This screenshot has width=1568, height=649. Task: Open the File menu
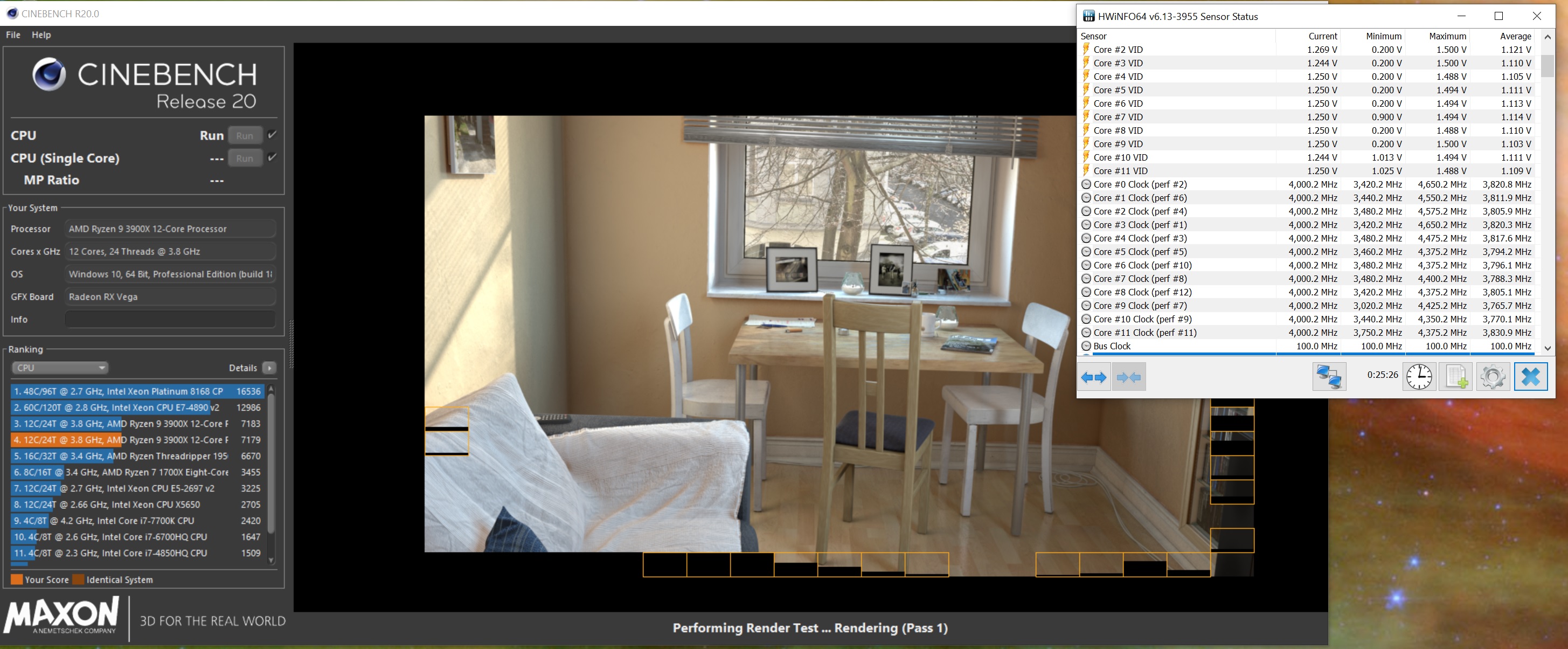pos(13,34)
